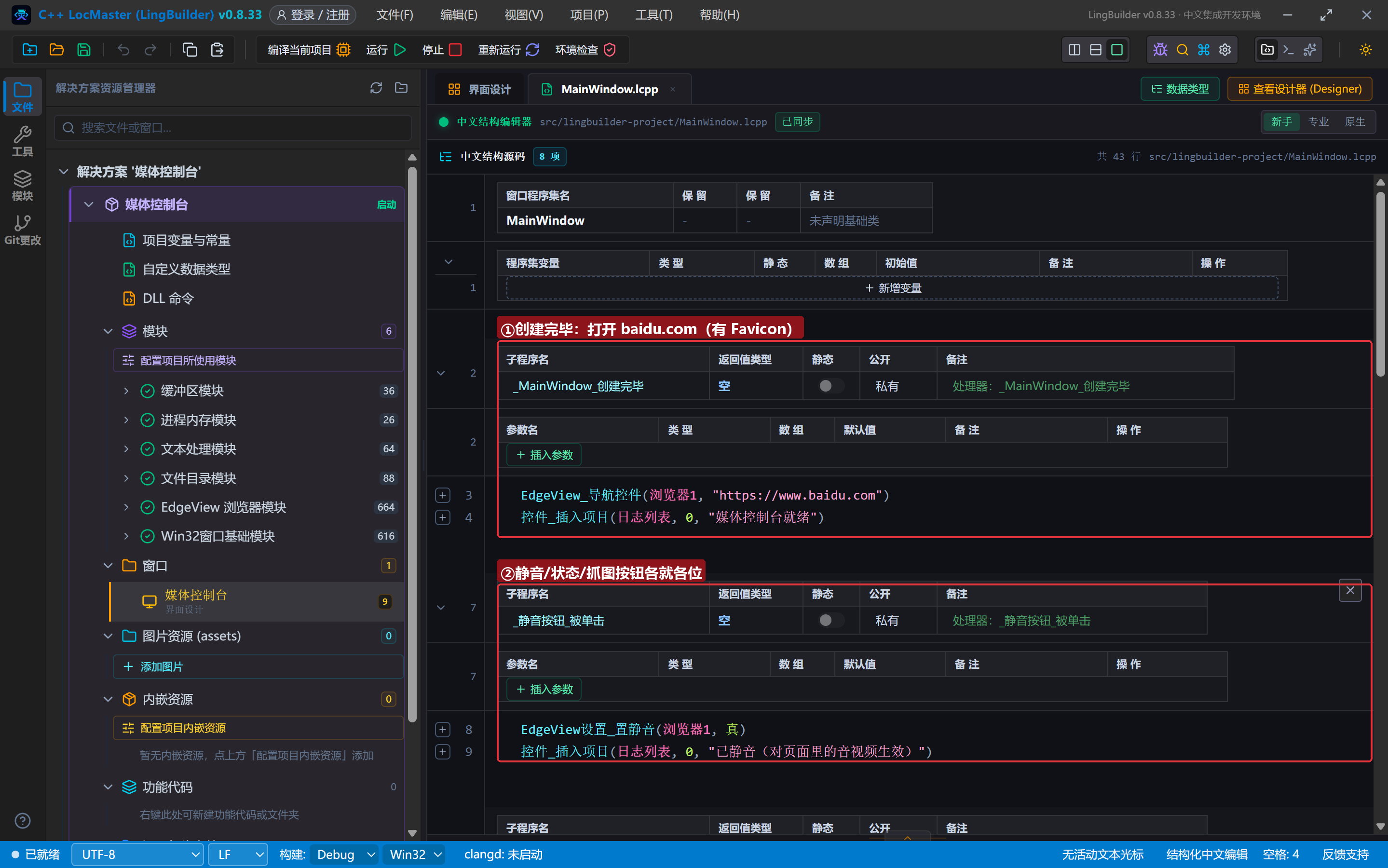Switch to the 界面设计 tab
The height and width of the screenshot is (868, 1388).
pyautogui.click(x=479, y=89)
